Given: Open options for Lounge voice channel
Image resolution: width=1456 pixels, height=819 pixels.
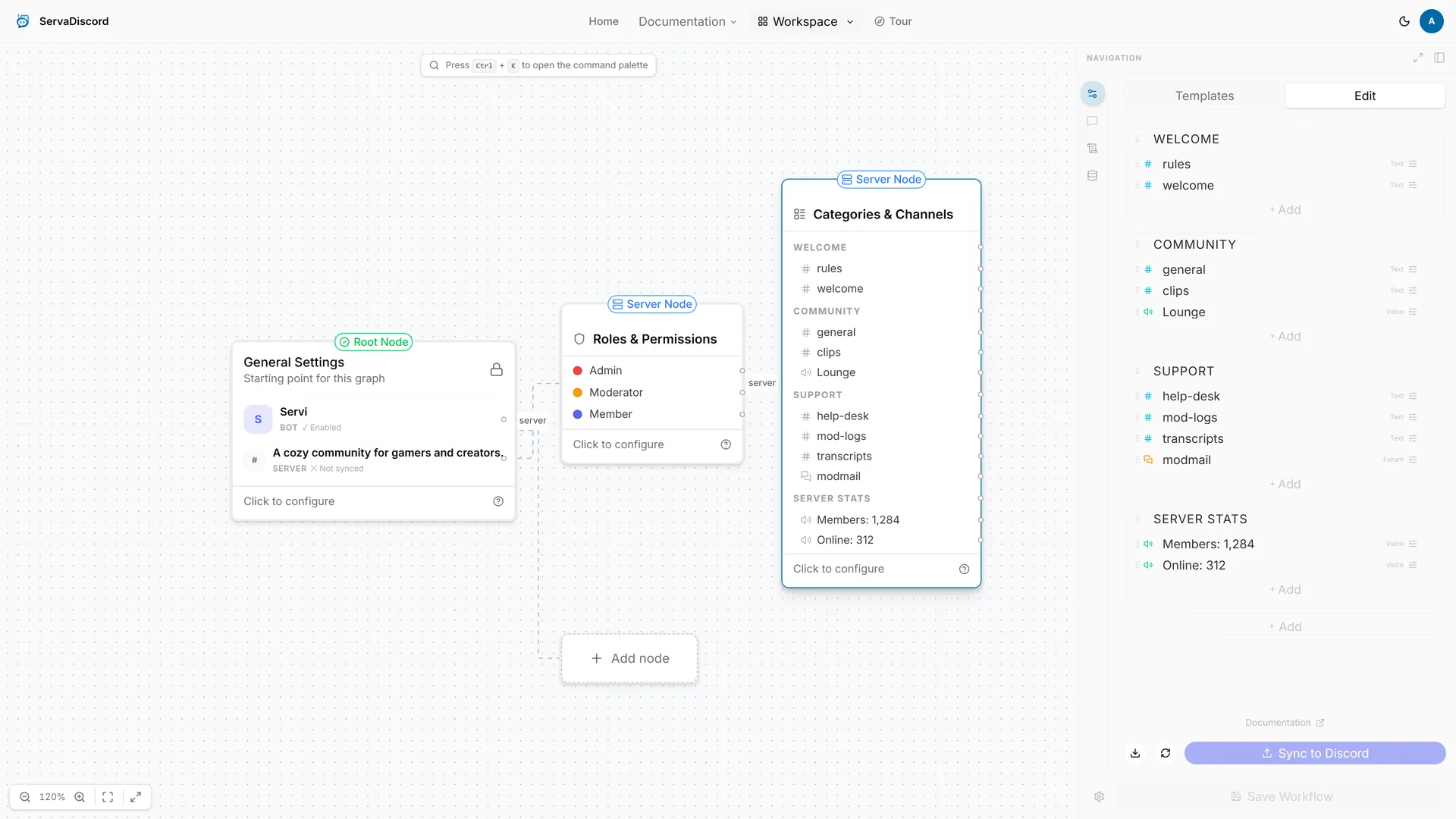Looking at the screenshot, I should [x=1413, y=312].
